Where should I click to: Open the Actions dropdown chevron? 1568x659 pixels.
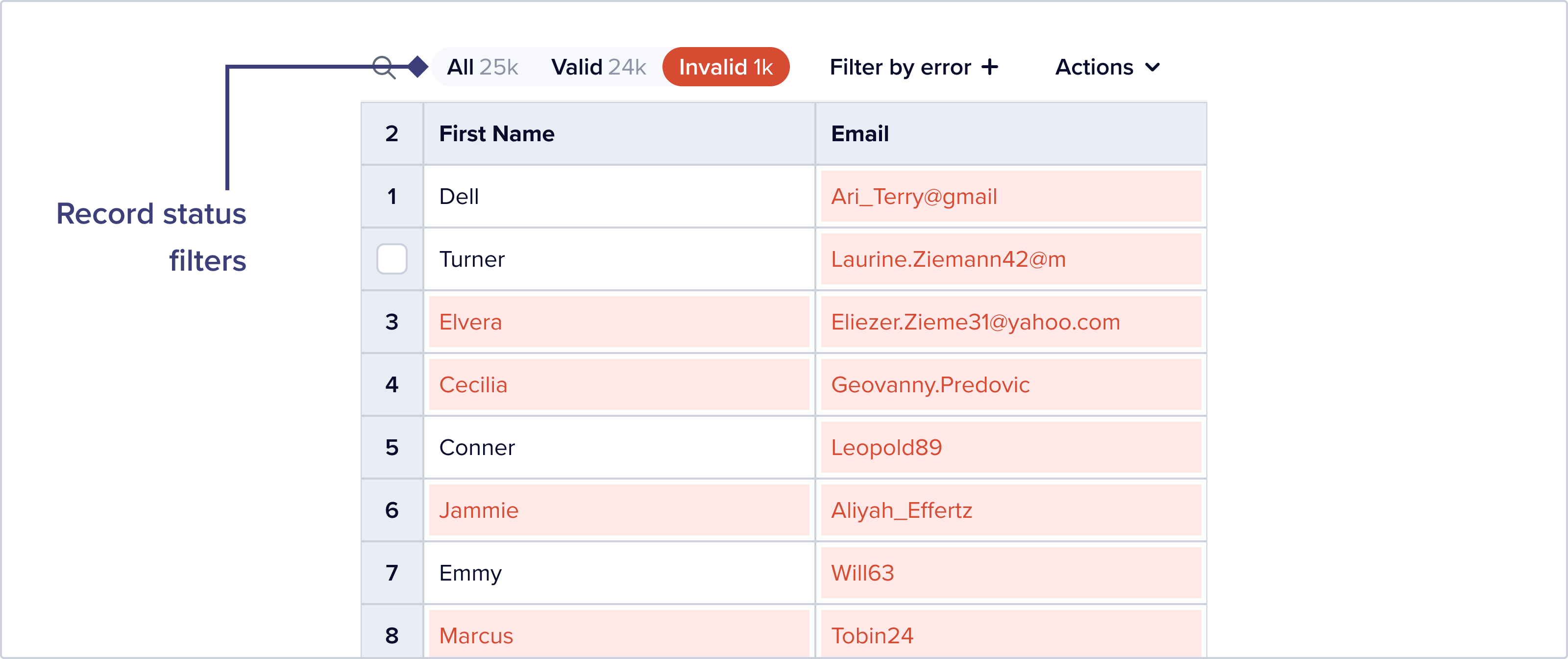(x=1152, y=67)
